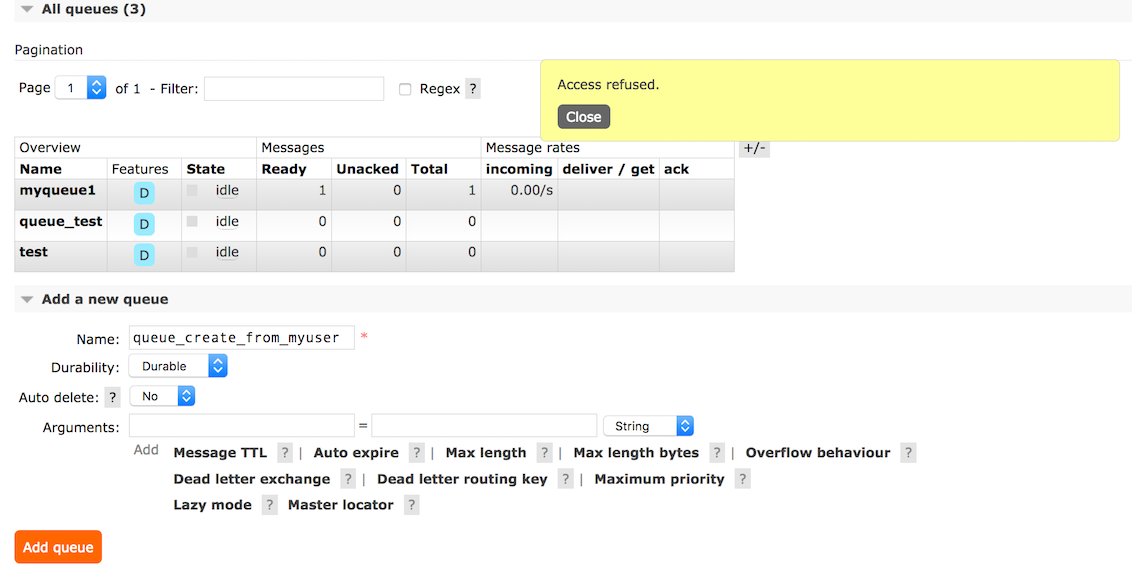
Task: Collapse the All queues section
Action: point(27,9)
